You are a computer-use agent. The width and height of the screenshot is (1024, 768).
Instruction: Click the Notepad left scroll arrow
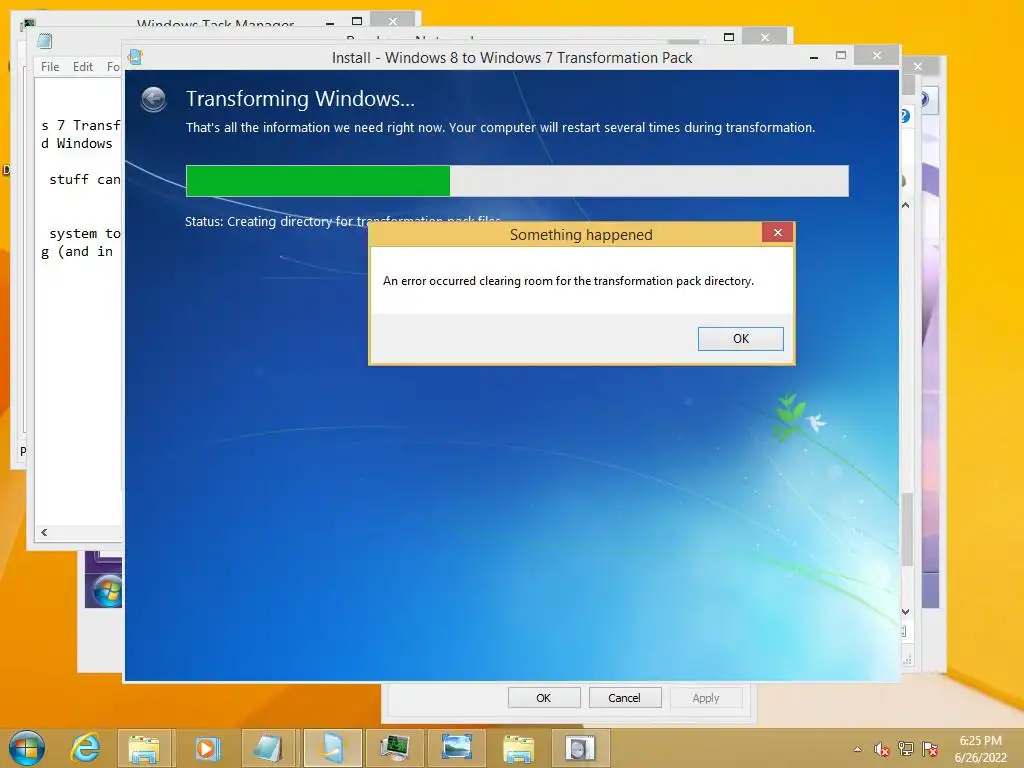[44, 532]
